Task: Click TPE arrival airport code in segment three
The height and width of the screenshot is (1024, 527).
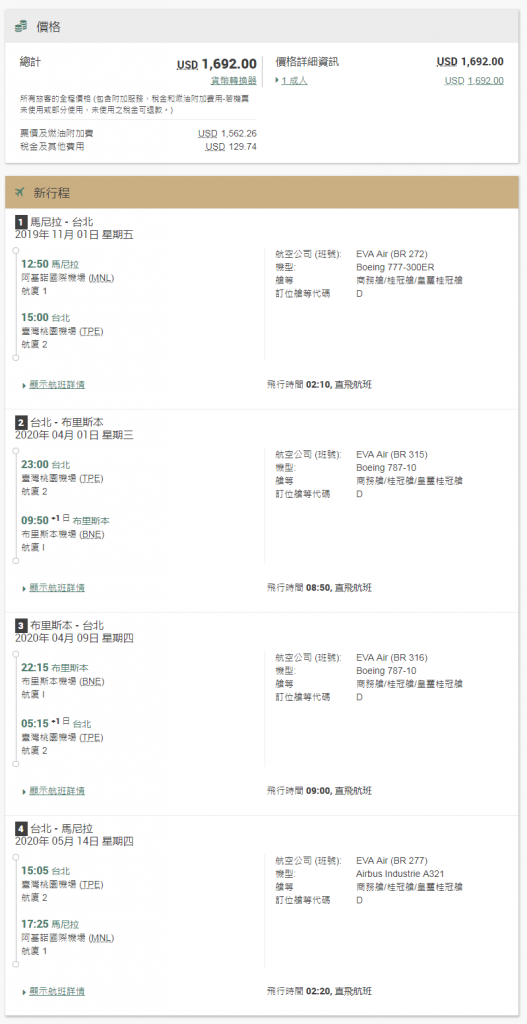Action: tap(91, 737)
